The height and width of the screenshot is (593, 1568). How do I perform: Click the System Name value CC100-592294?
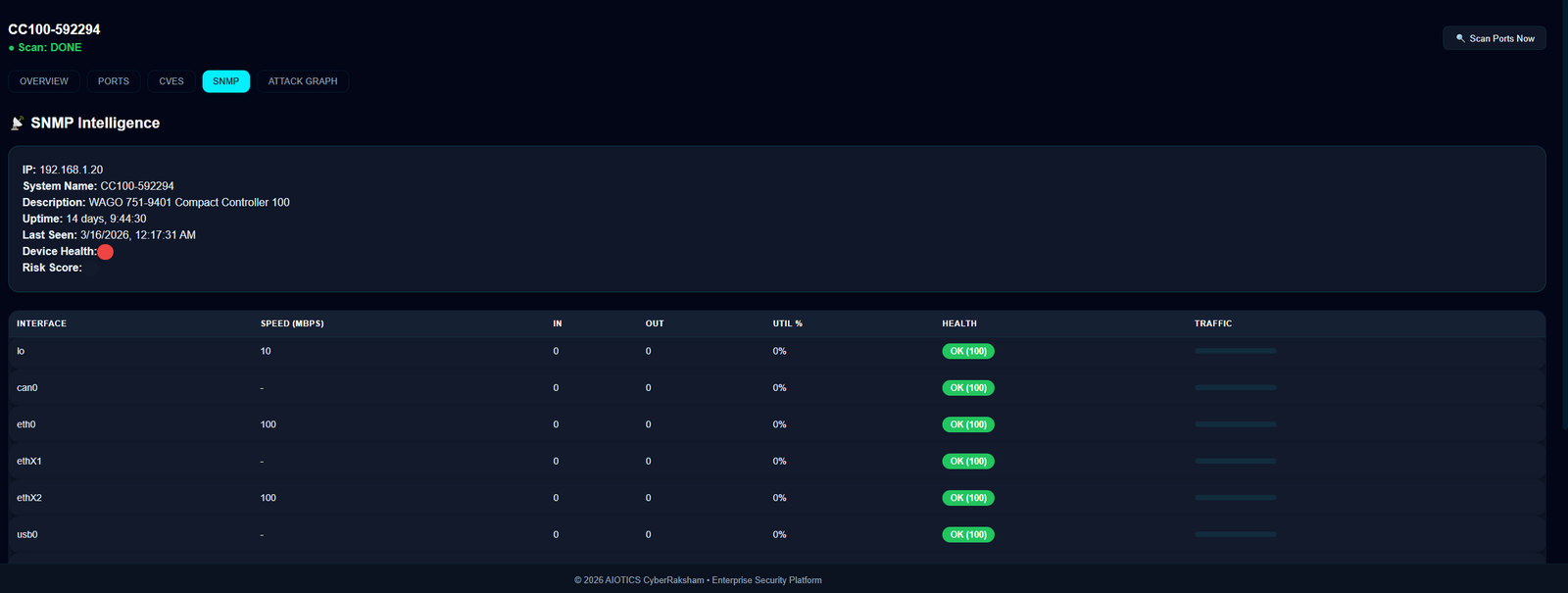click(x=137, y=186)
